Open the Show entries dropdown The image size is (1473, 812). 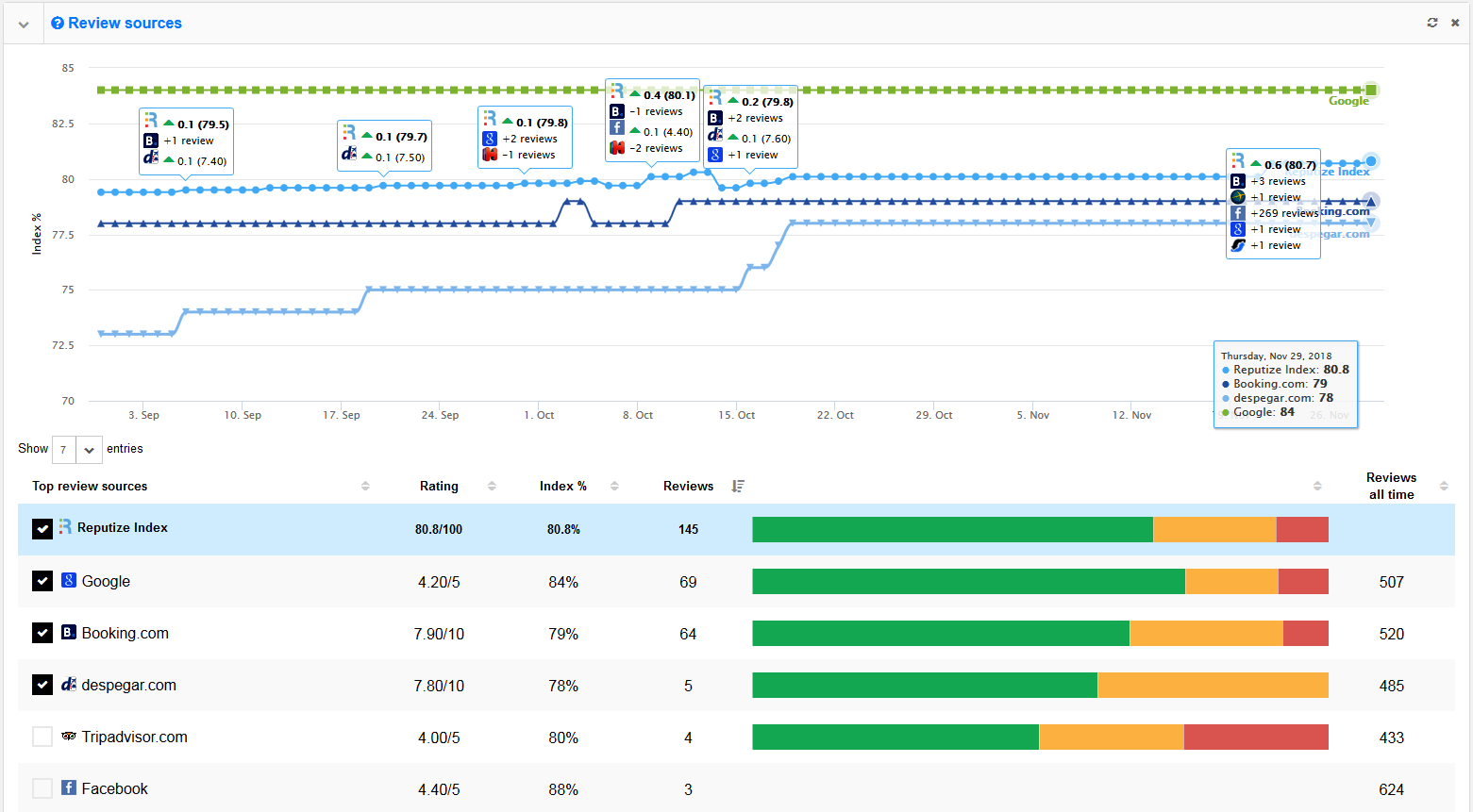77,450
